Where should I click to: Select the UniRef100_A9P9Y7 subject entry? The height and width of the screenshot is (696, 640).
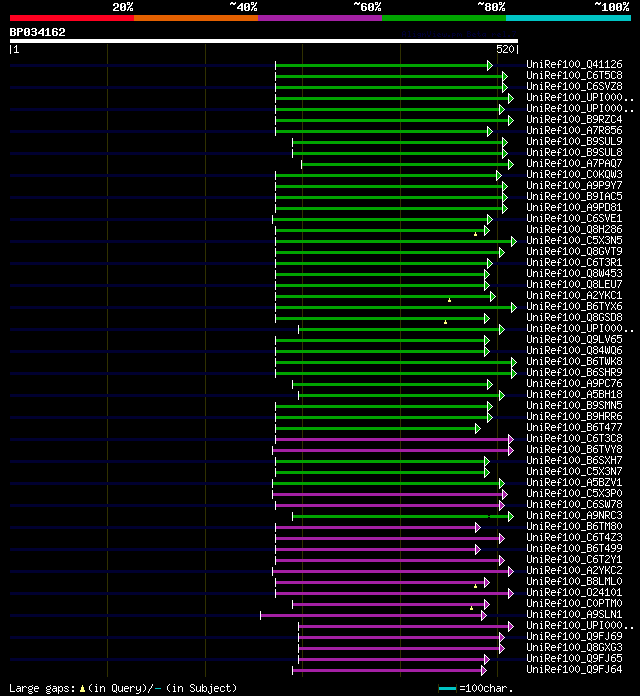pos(574,186)
